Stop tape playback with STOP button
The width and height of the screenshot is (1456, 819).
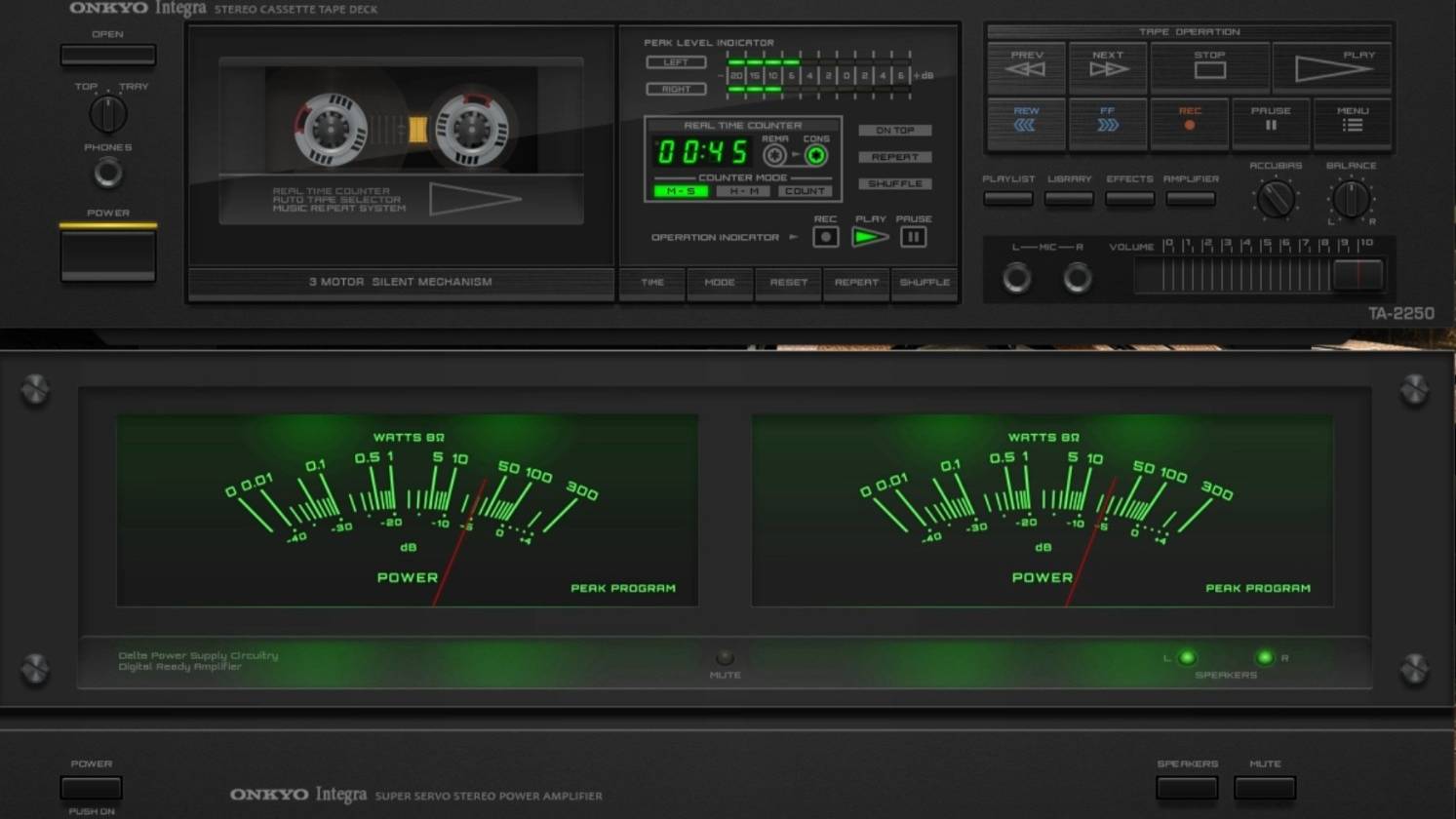pos(1209,67)
